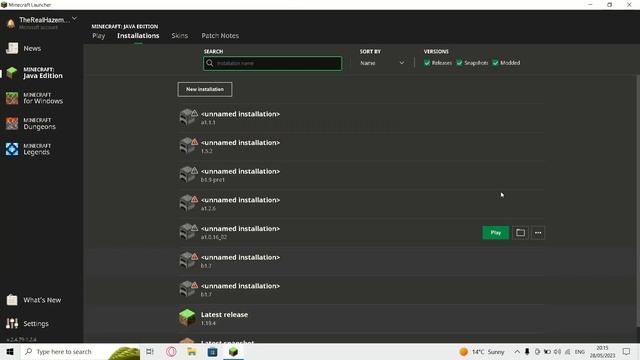640x360 pixels.
Task: Open File Explorer from taskbar
Action: (x=192, y=351)
